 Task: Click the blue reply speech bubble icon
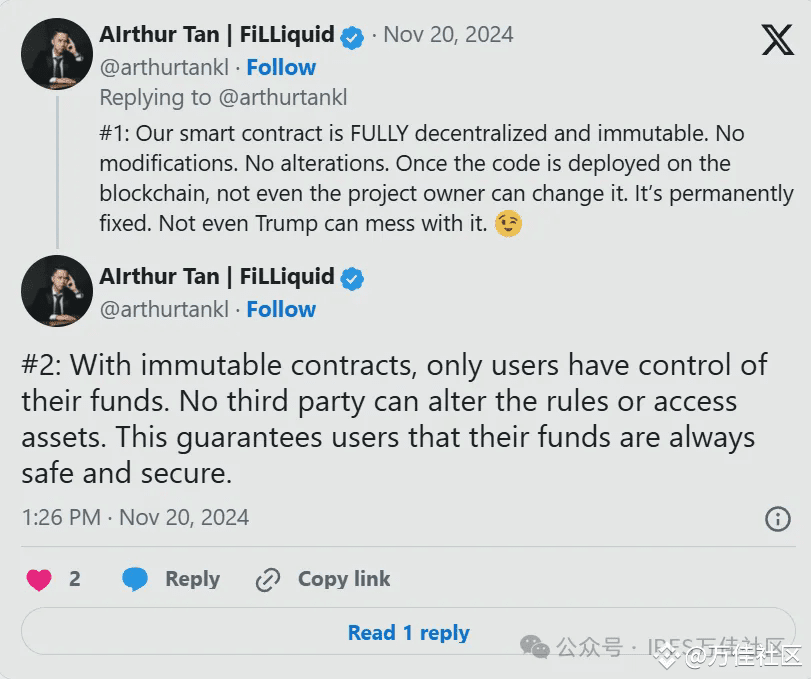[x=135, y=579]
